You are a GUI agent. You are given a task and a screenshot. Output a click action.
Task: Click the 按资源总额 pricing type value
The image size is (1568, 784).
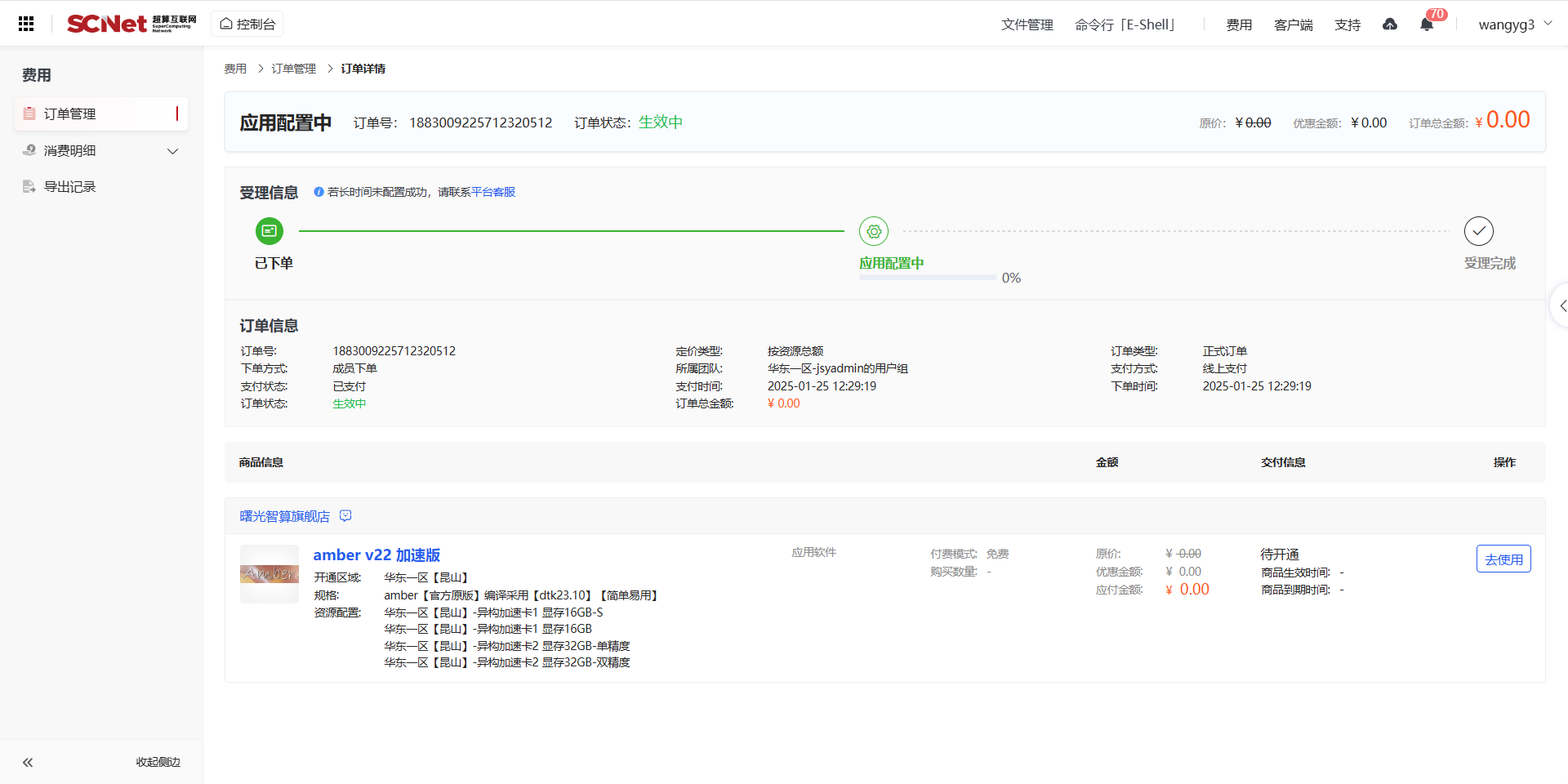tap(795, 351)
